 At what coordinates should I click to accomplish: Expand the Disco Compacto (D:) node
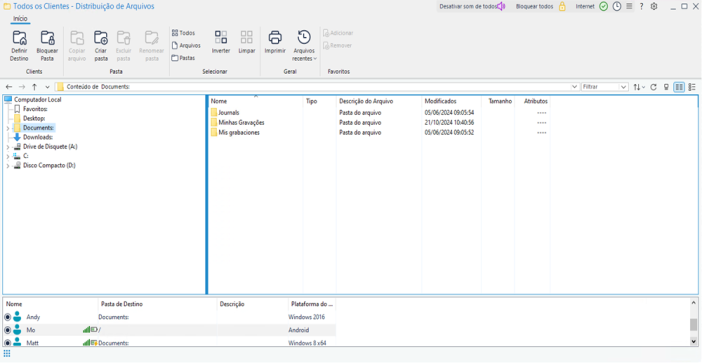pos(8,166)
